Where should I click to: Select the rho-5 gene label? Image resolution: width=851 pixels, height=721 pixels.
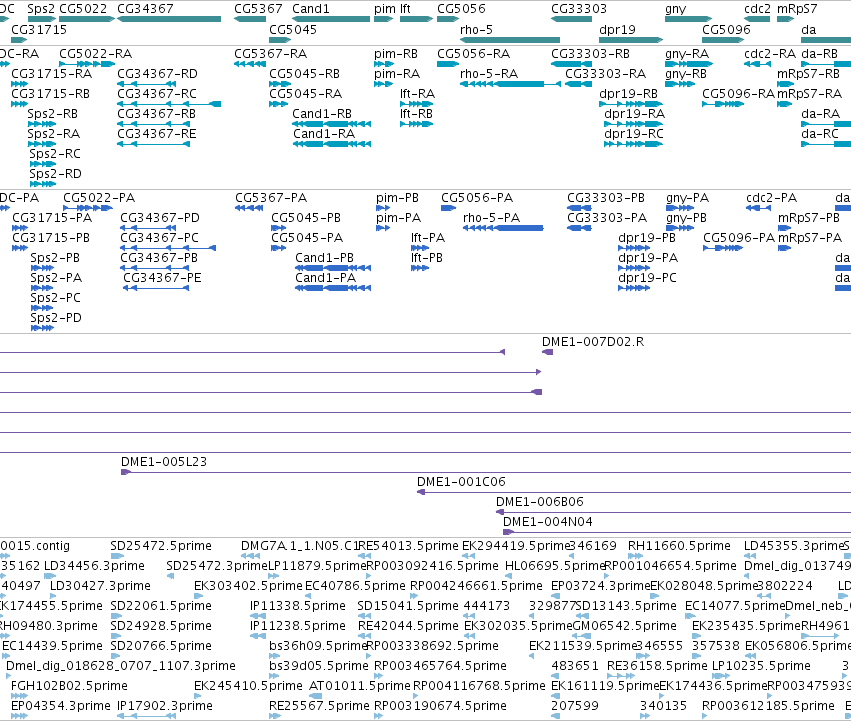tap(476, 30)
